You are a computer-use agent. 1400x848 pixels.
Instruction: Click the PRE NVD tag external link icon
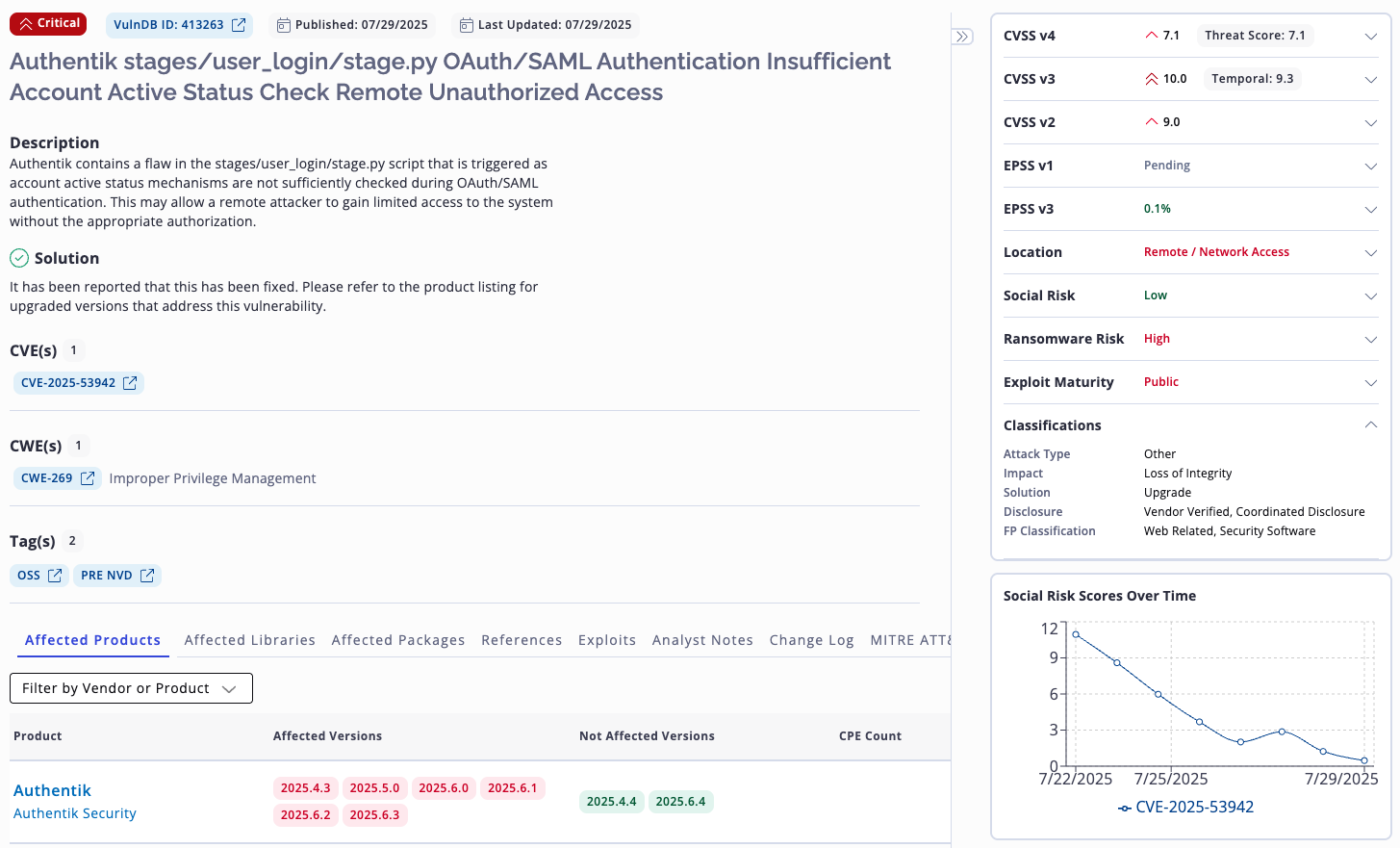pos(147,576)
